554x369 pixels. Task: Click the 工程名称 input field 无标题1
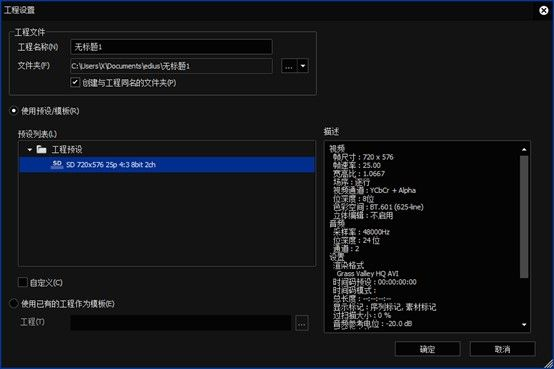(171, 47)
